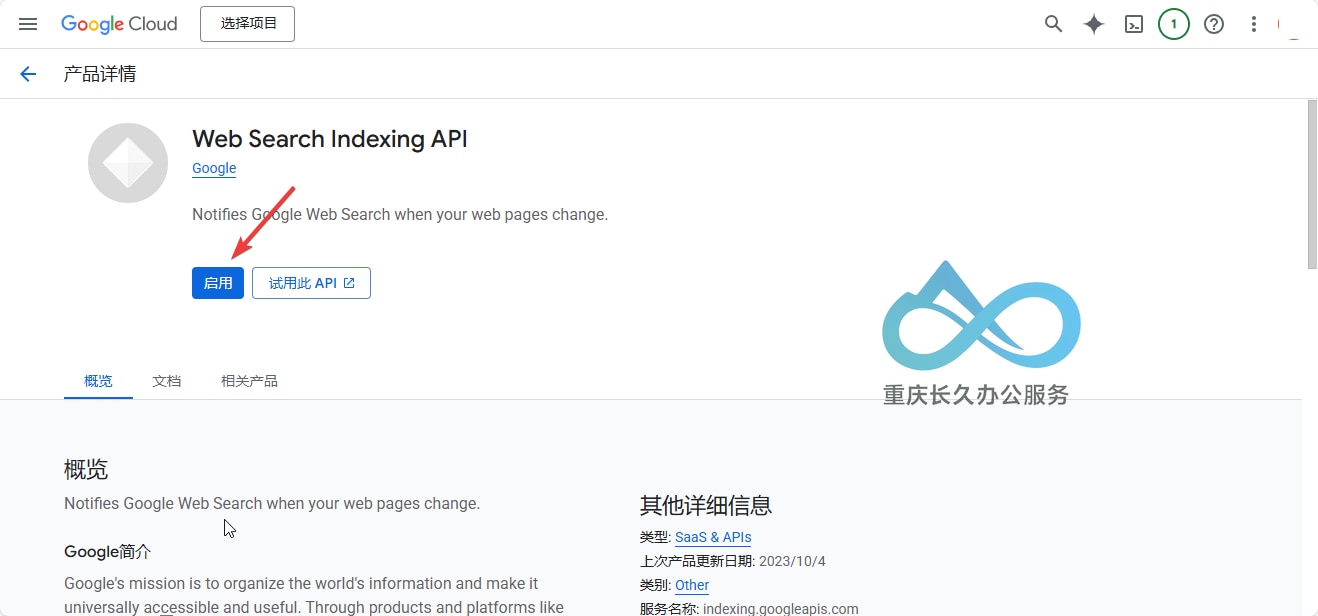1318x616 pixels.
Task: Go back with the left arrow
Action: click(x=28, y=74)
